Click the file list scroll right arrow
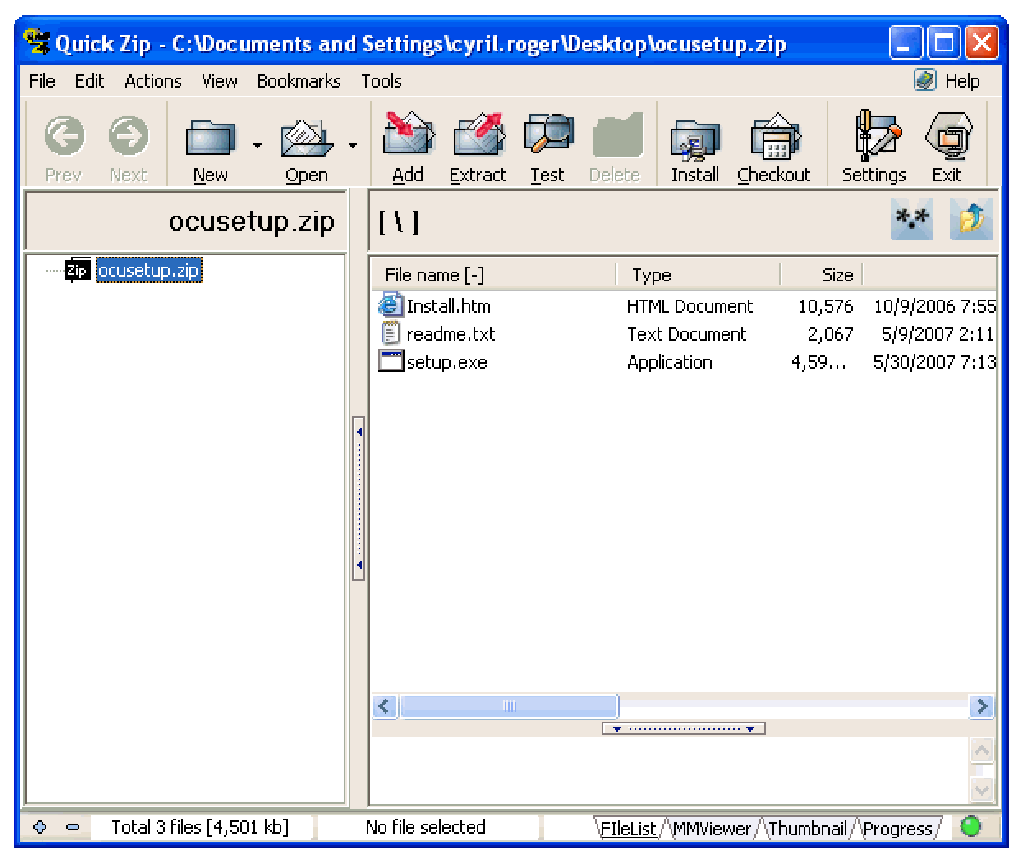This screenshot has height=861, width=1020. [982, 706]
